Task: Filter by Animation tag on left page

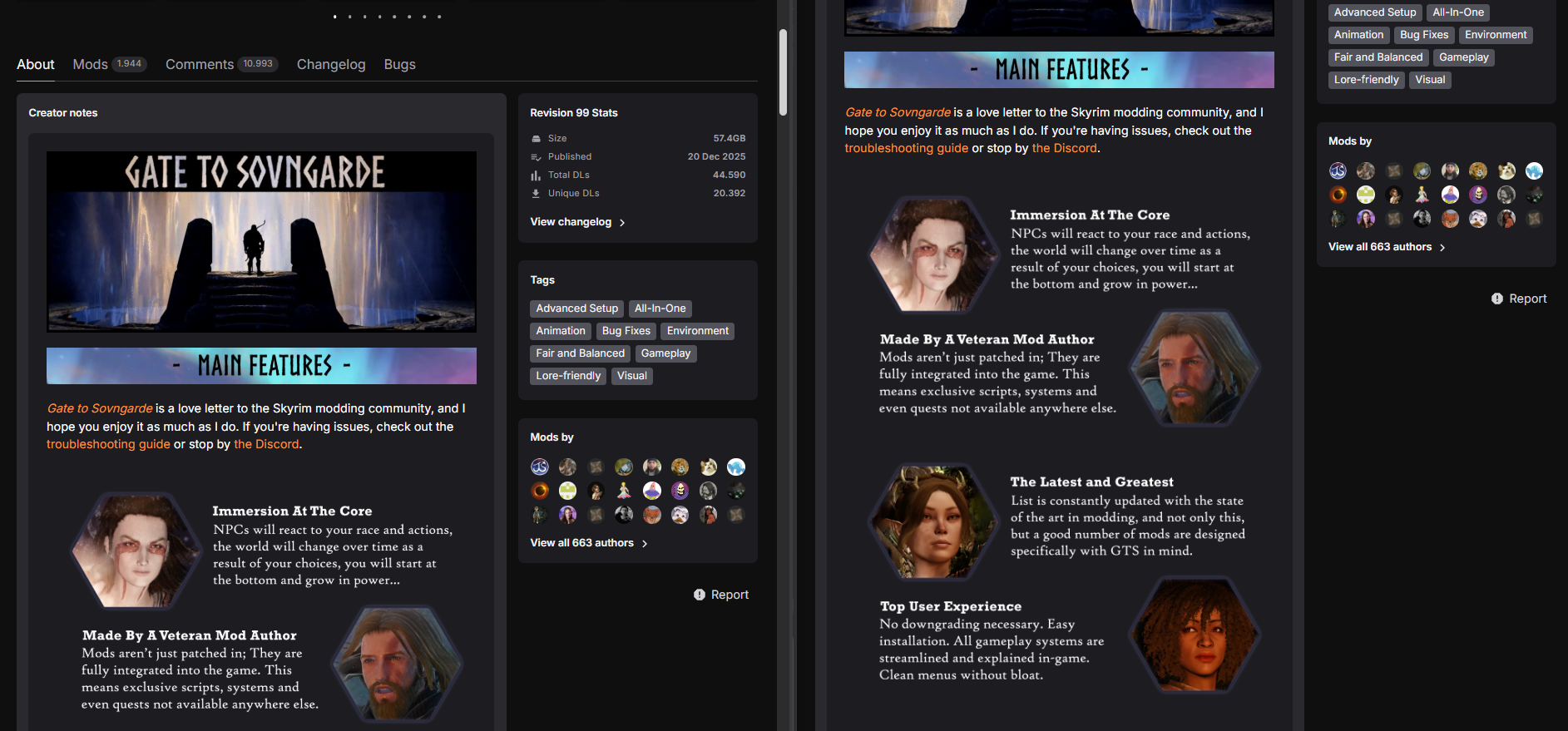Action: pos(561,331)
